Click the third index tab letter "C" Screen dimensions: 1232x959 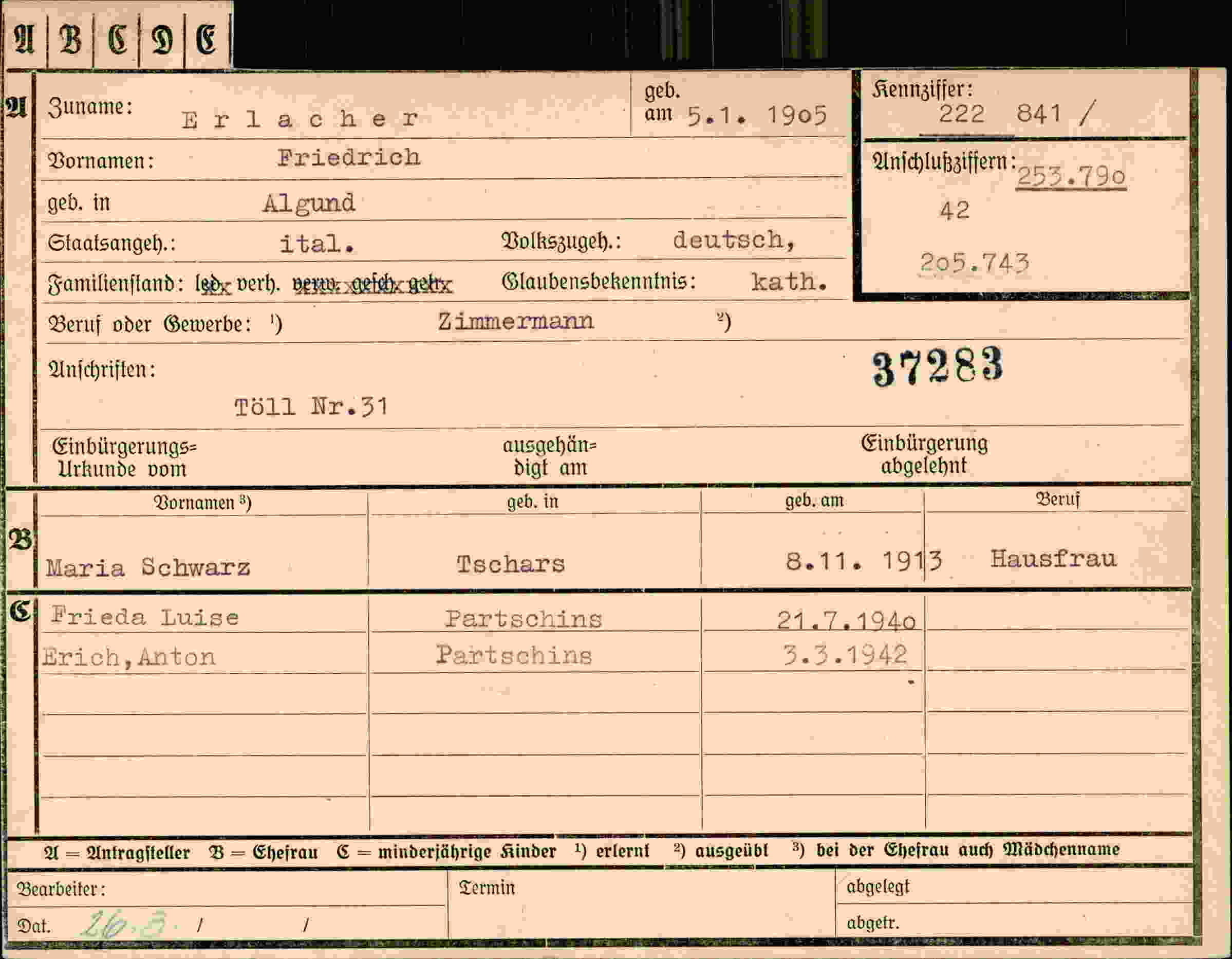(x=117, y=39)
